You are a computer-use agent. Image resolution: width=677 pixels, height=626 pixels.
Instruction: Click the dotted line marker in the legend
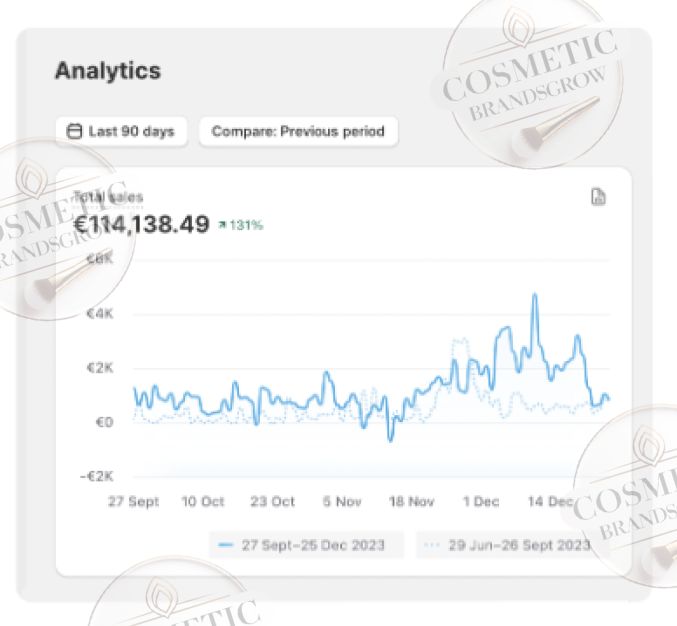pos(432,546)
